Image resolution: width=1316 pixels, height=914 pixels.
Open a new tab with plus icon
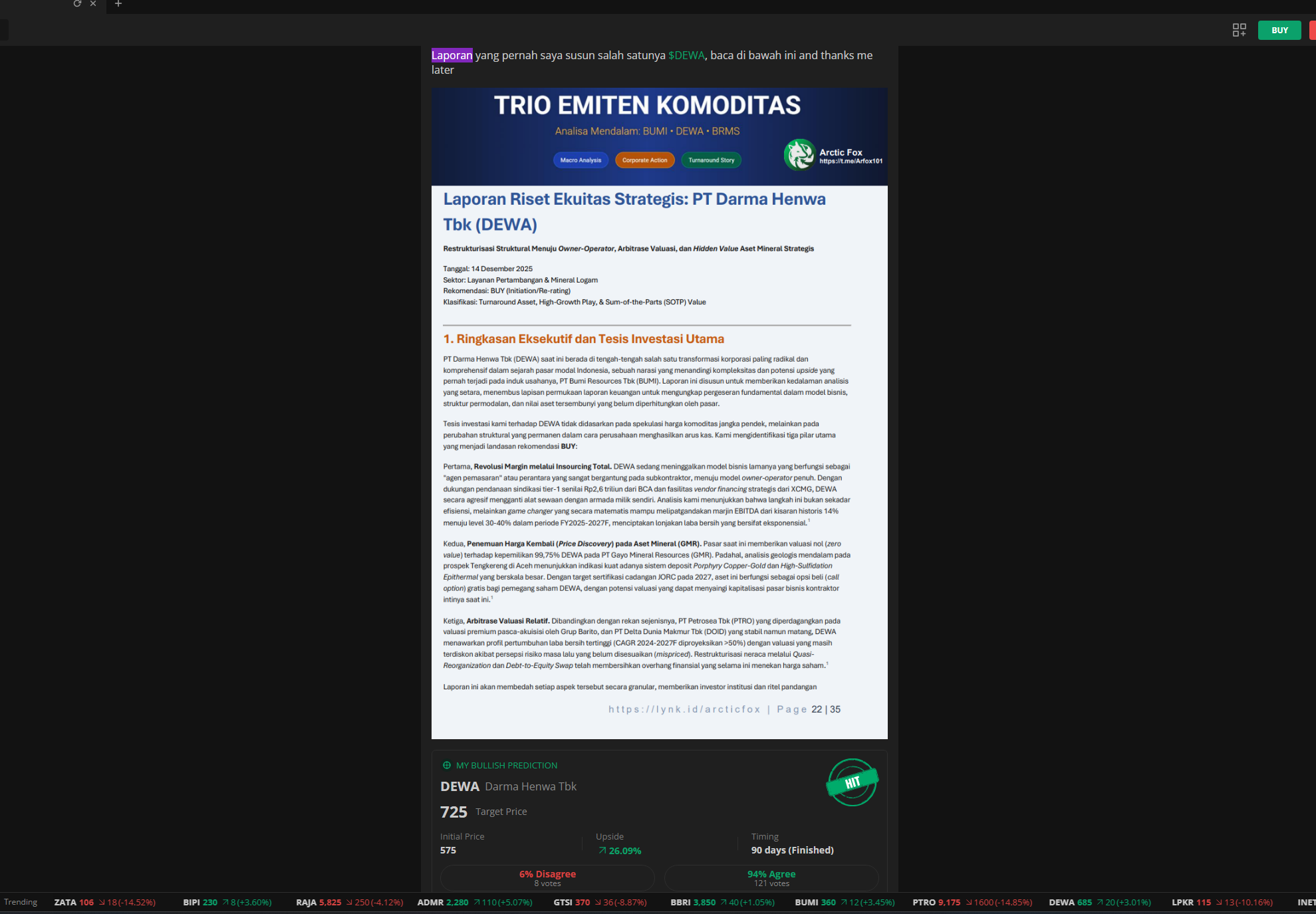(118, 4)
